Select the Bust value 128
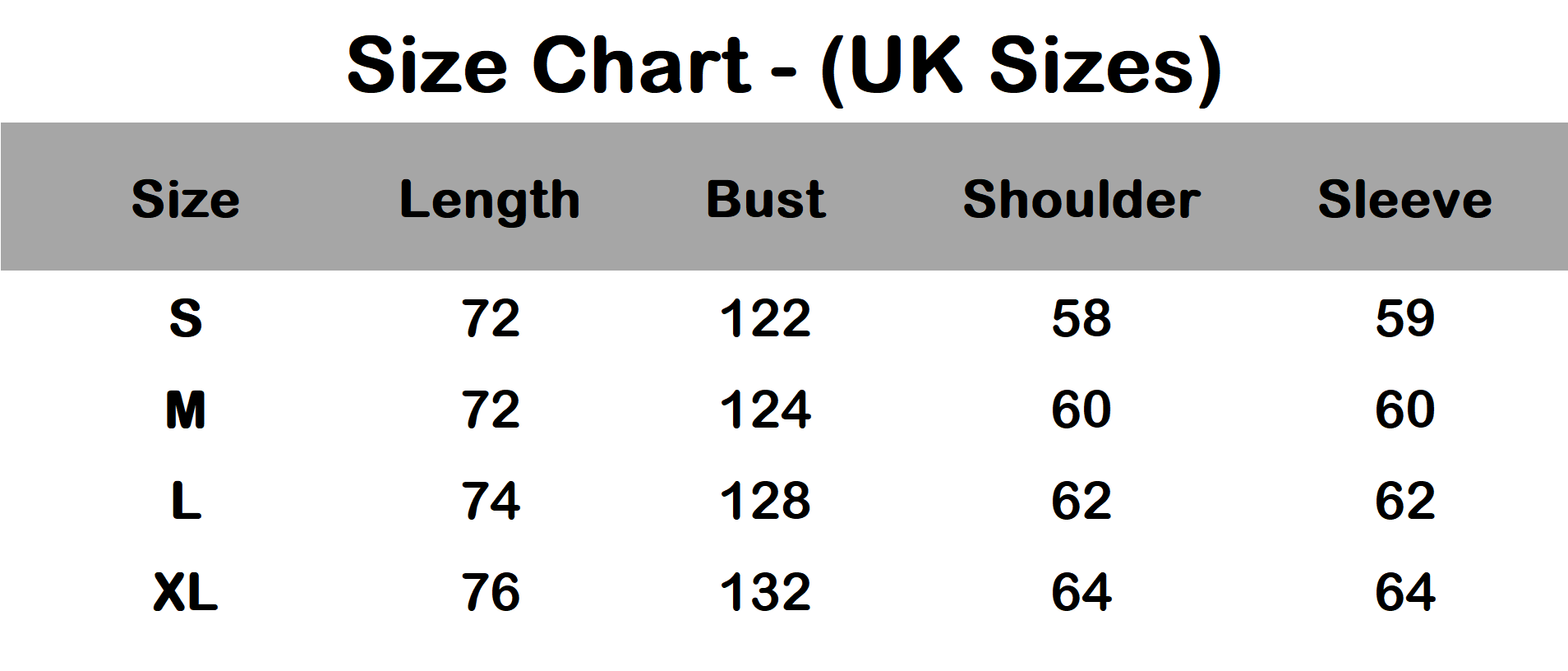Image resolution: width=1568 pixels, height=671 pixels. 766,502
